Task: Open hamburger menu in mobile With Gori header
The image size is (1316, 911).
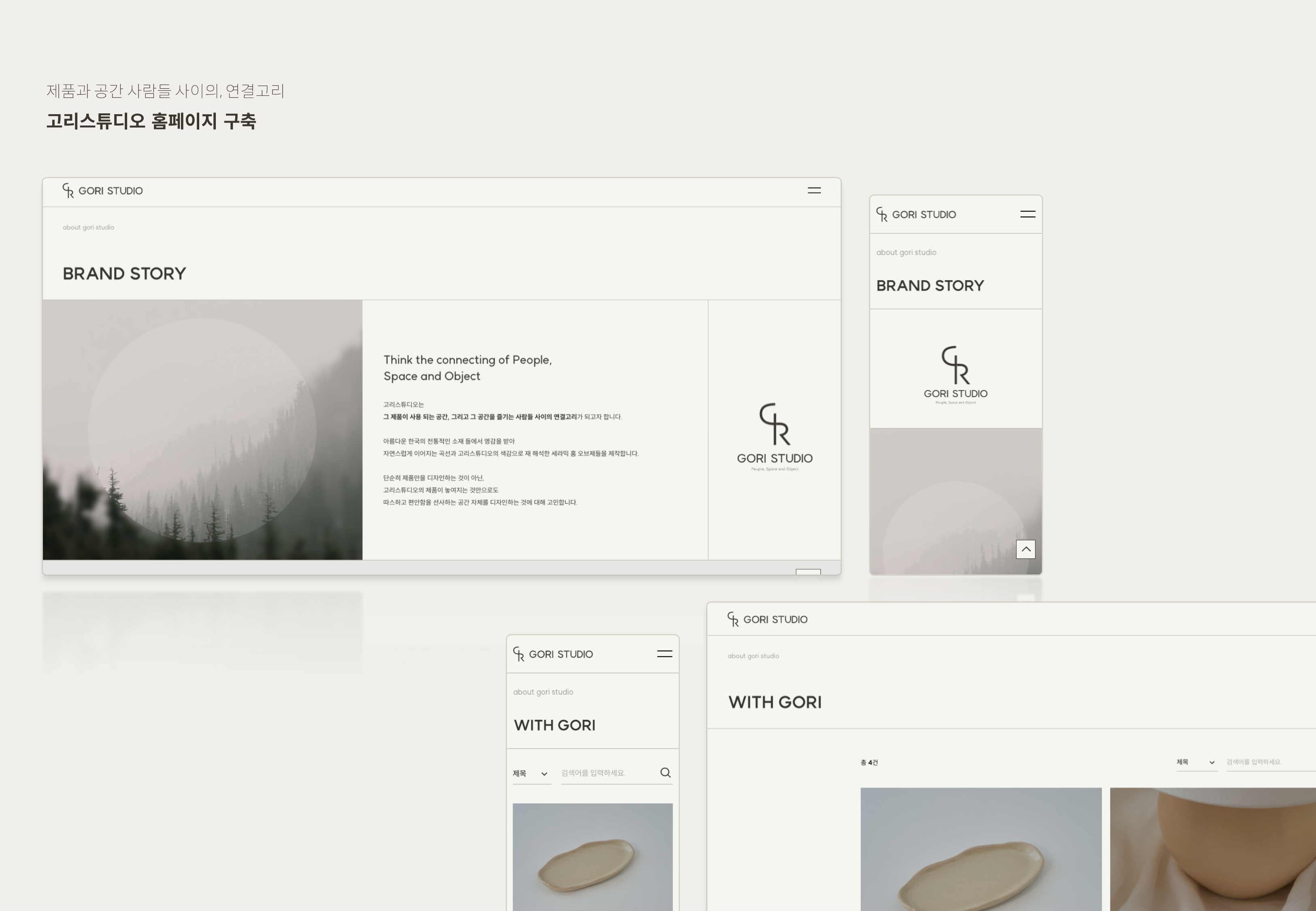Action: point(664,654)
